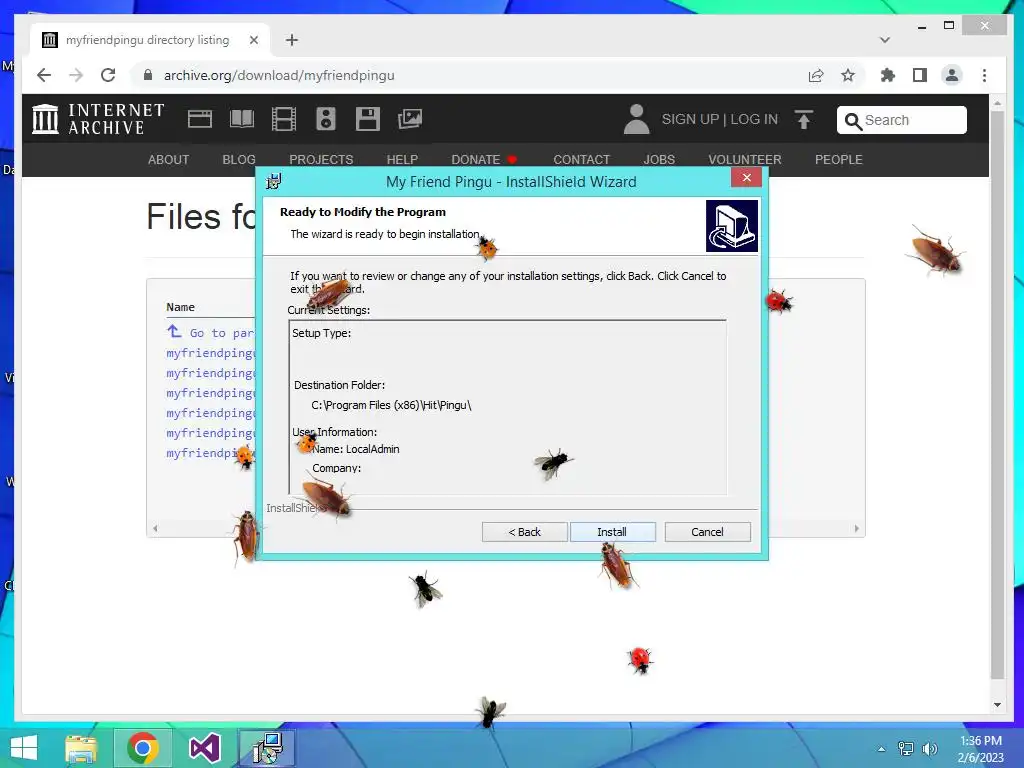Share this page icon

click(x=816, y=75)
